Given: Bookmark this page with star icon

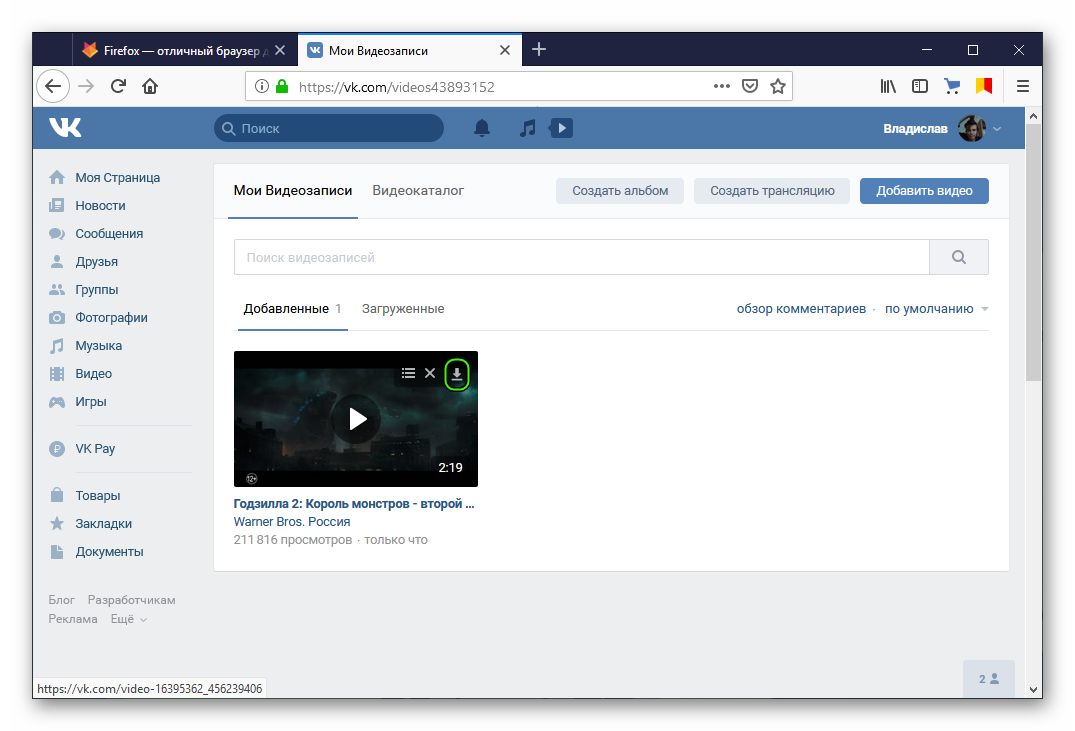Looking at the screenshot, I should [777, 86].
